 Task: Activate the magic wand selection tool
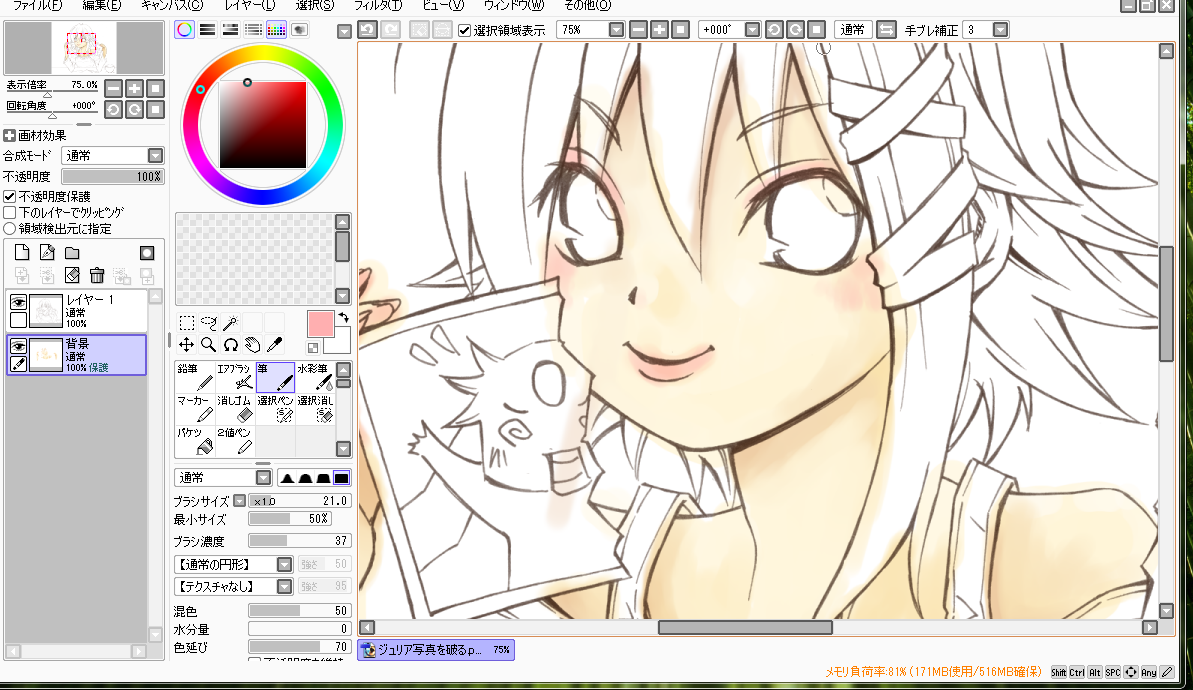click(229, 322)
